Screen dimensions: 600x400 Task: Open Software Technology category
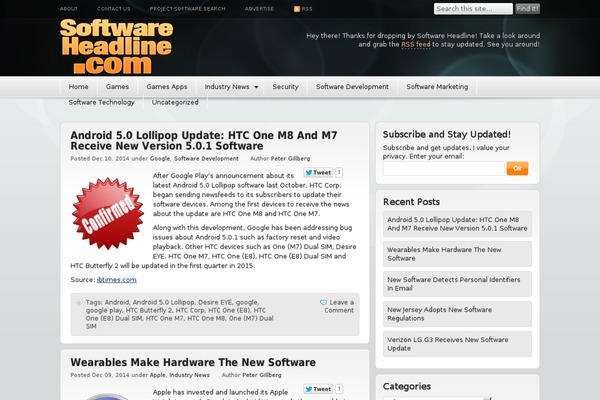click(101, 103)
